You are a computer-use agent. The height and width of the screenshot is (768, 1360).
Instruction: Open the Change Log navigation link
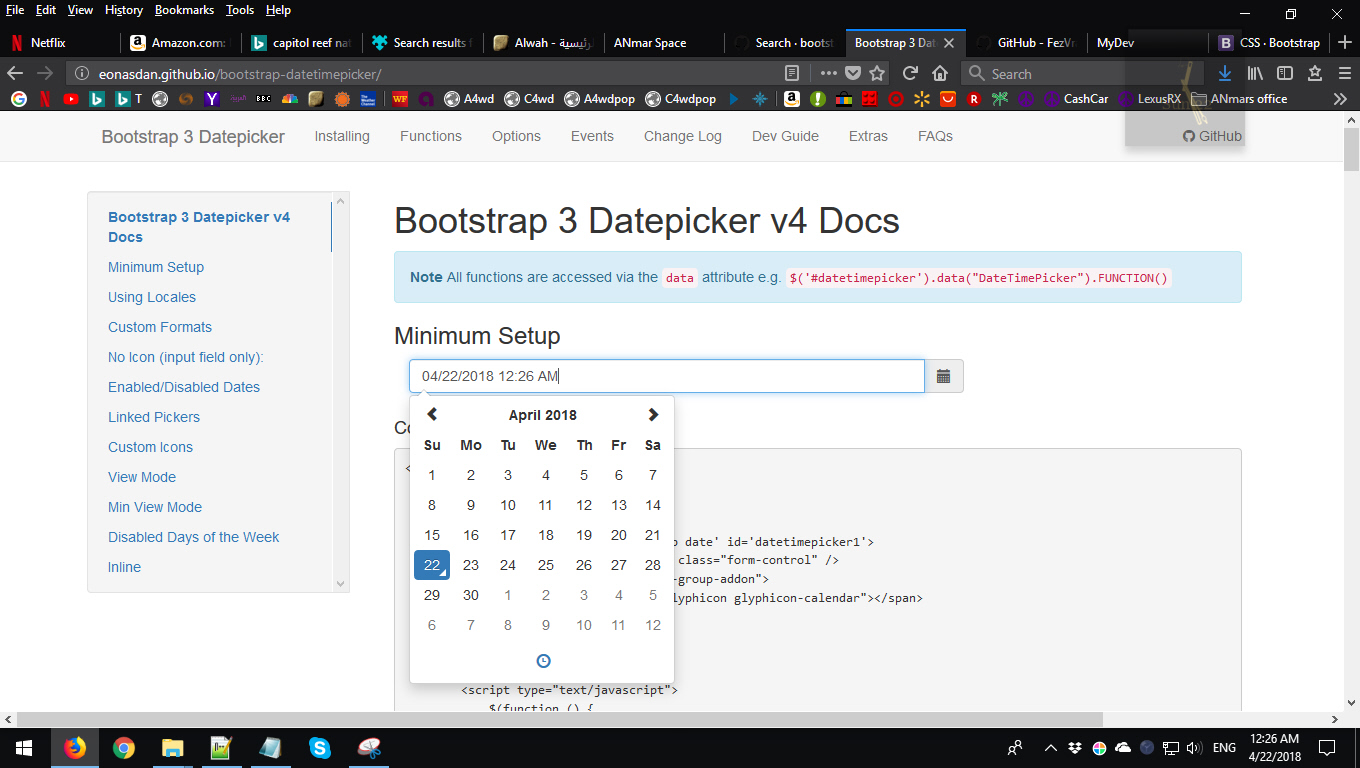coord(682,135)
